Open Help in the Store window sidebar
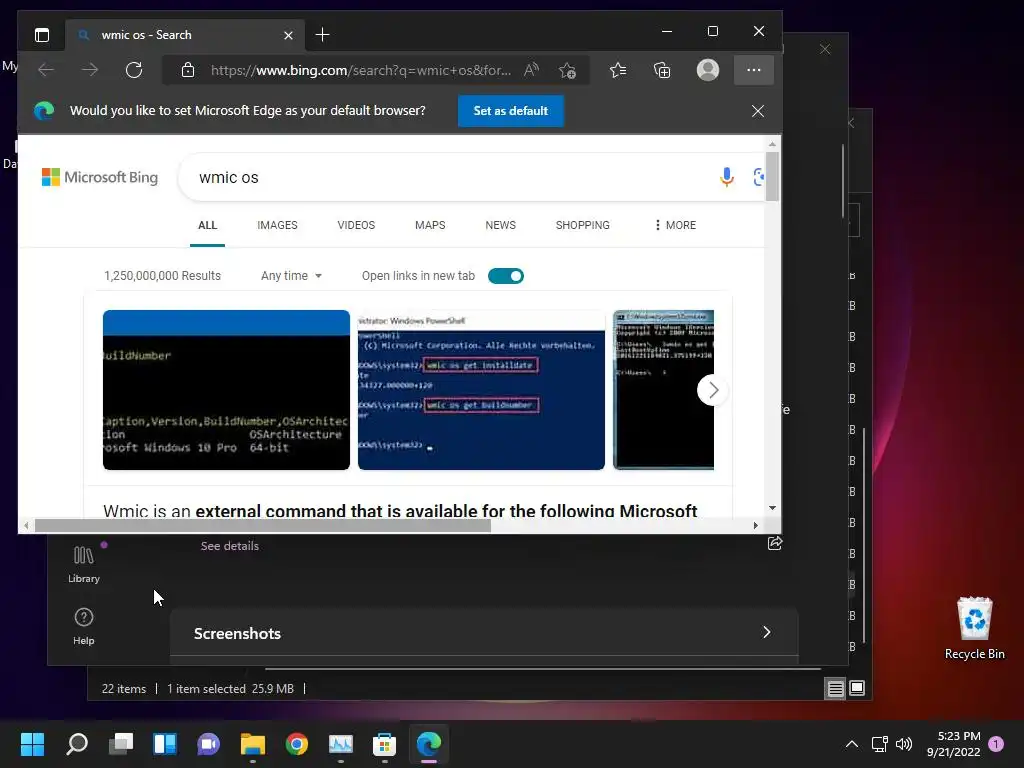The height and width of the screenshot is (768, 1024). [x=84, y=627]
